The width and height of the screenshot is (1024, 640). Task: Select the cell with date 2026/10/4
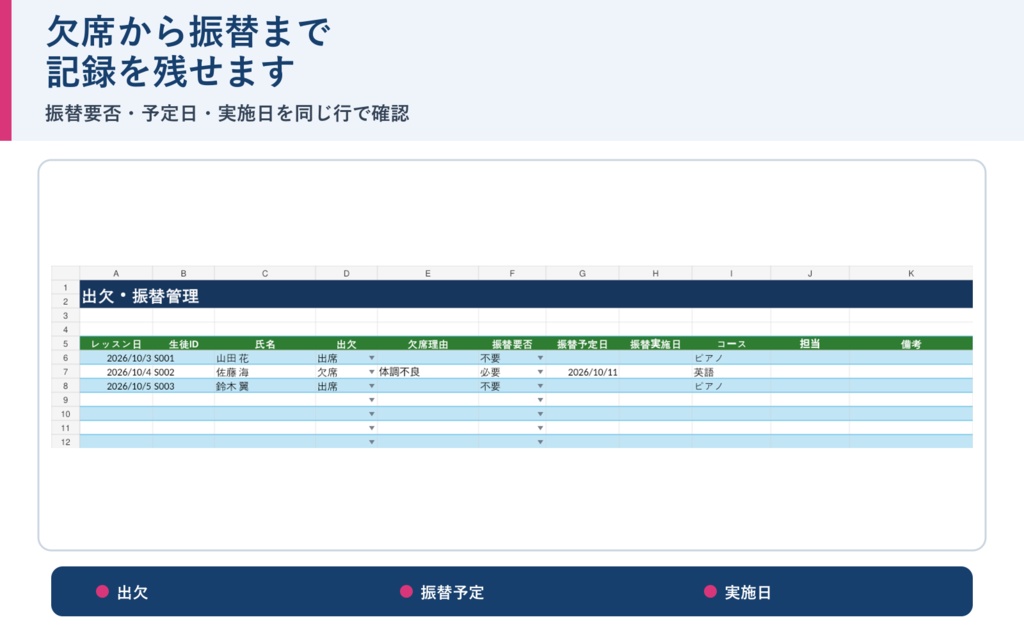click(x=116, y=372)
